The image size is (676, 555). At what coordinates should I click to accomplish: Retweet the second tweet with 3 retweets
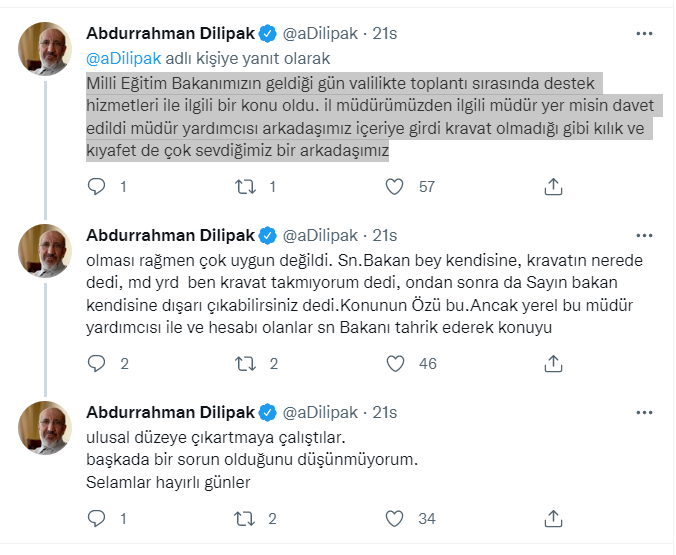[x=243, y=364]
